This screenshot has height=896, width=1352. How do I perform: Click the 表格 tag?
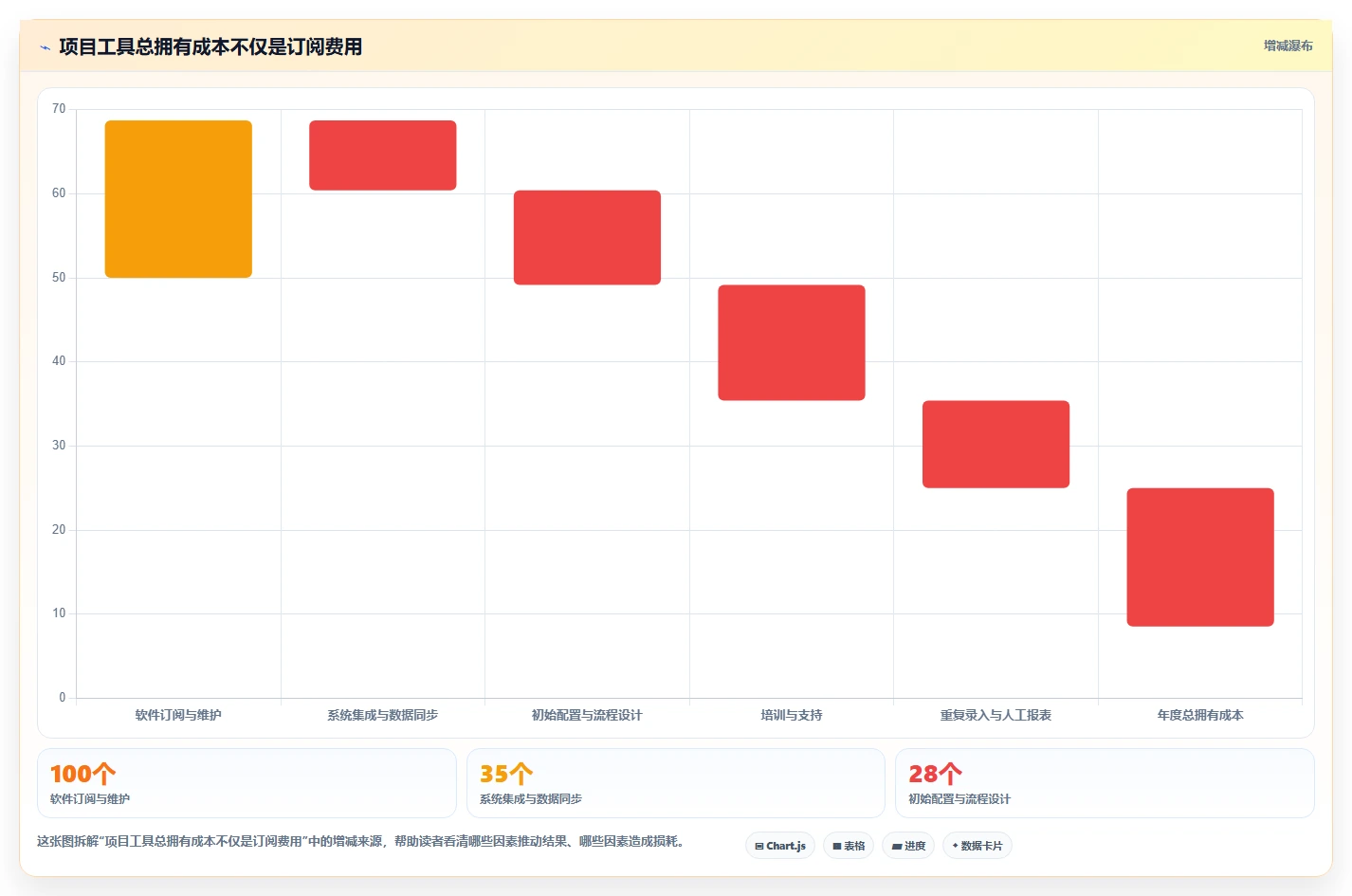849,846
